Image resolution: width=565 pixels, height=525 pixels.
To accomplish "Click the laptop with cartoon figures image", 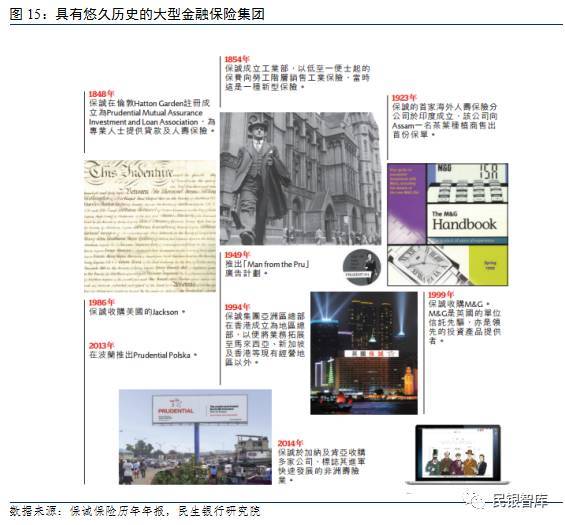I will [458, 455].
